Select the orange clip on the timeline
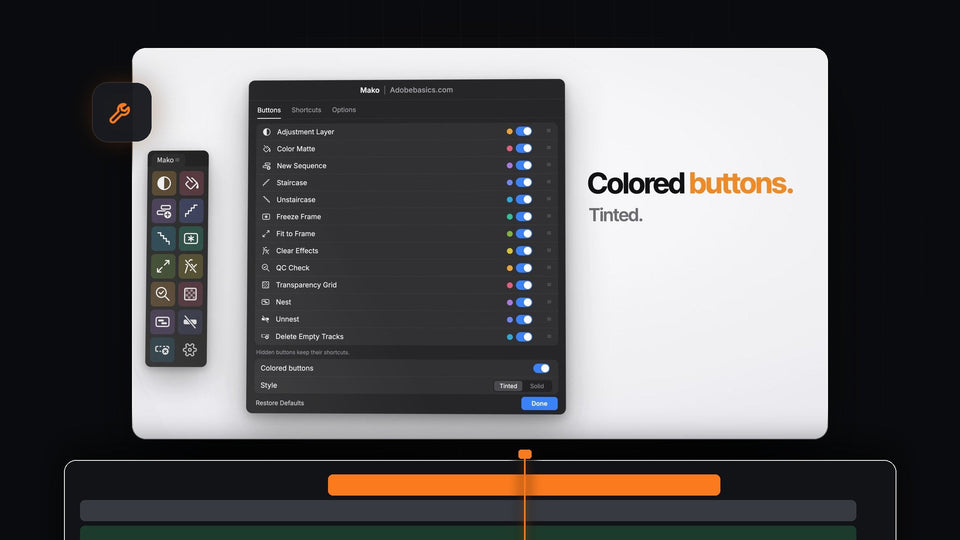The width and height of the screenshot is (960, 540). [x=524, y=485]
